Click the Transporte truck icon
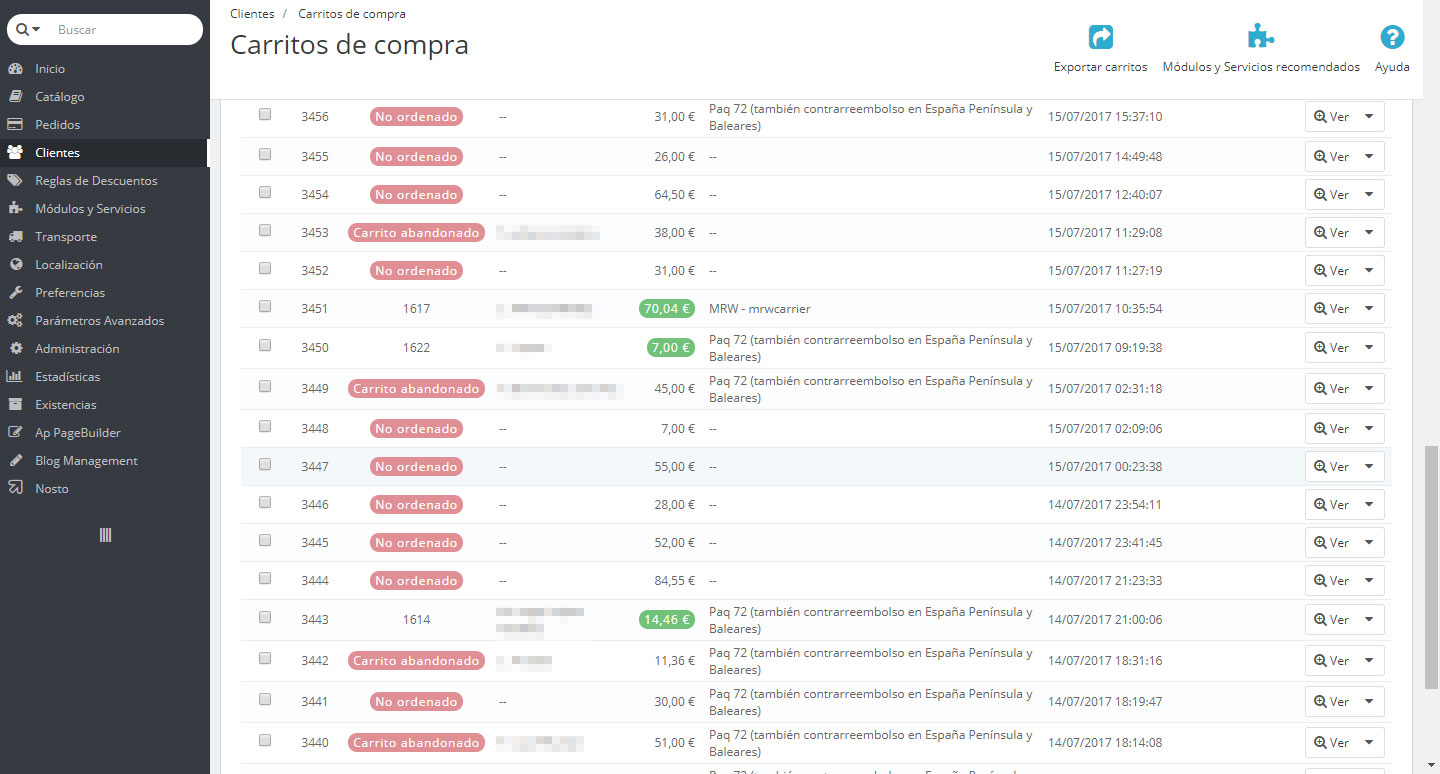Viewport: 1440px width, 774px height. coord(15,237)
